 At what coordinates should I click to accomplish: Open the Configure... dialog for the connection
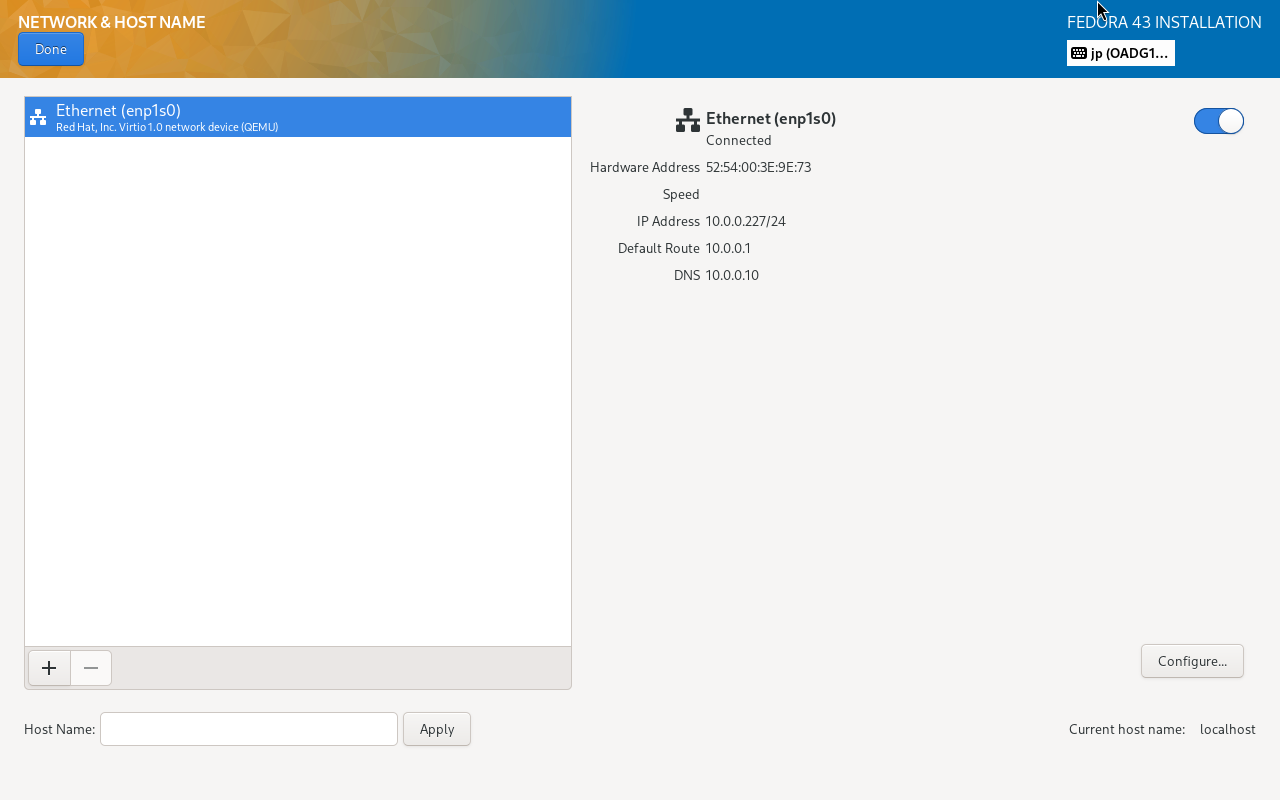1192,661
